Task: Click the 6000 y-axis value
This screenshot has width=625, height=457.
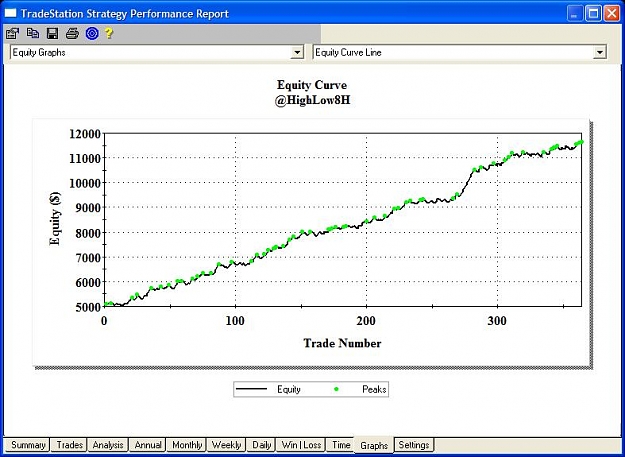Action: pos(88,282)
